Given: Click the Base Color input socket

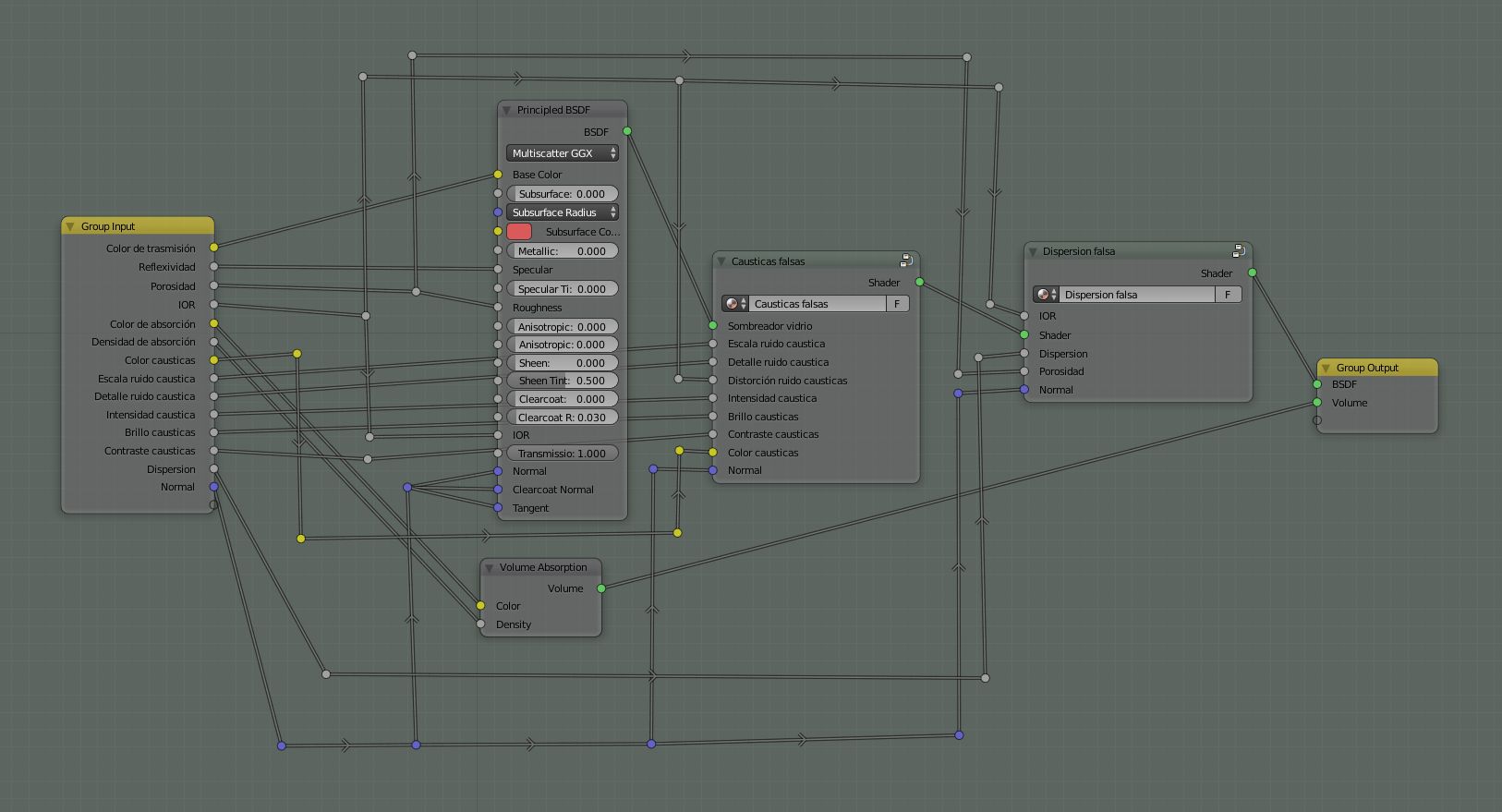Looking at the screenshot, I should pyautogui.click(x=498, y=175).
